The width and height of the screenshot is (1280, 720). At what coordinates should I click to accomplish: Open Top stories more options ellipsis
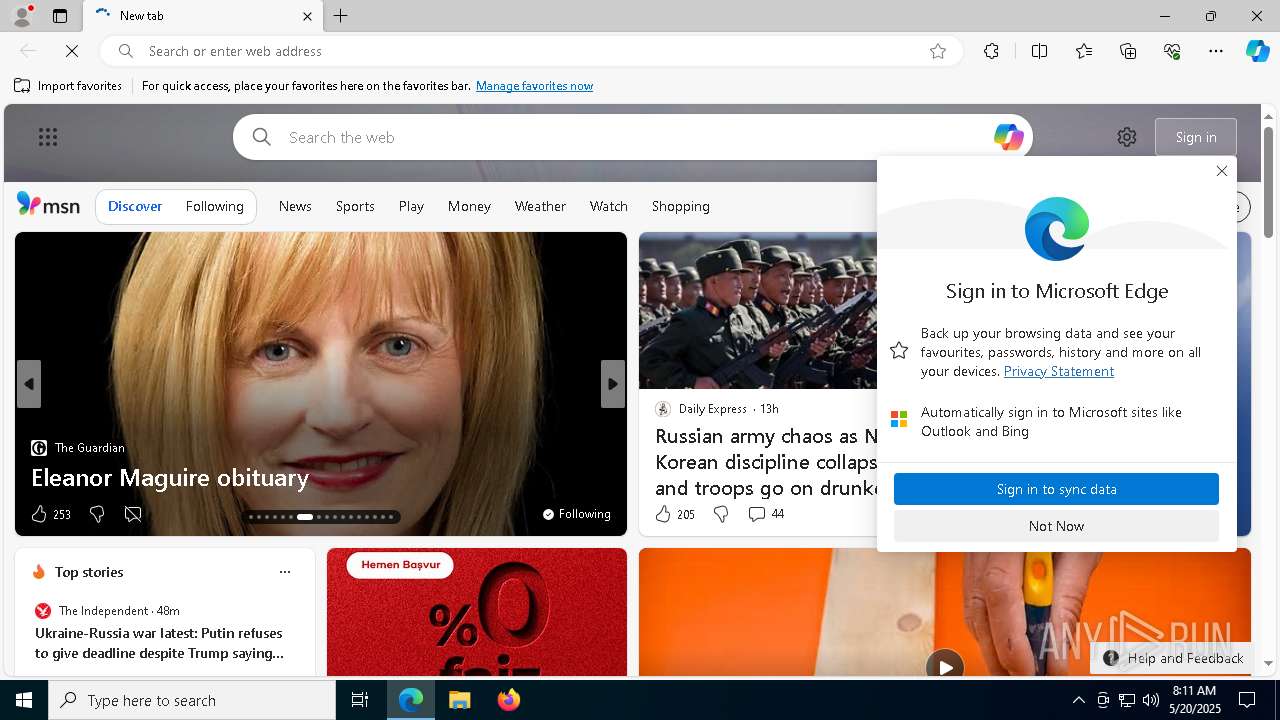point(285,572)
